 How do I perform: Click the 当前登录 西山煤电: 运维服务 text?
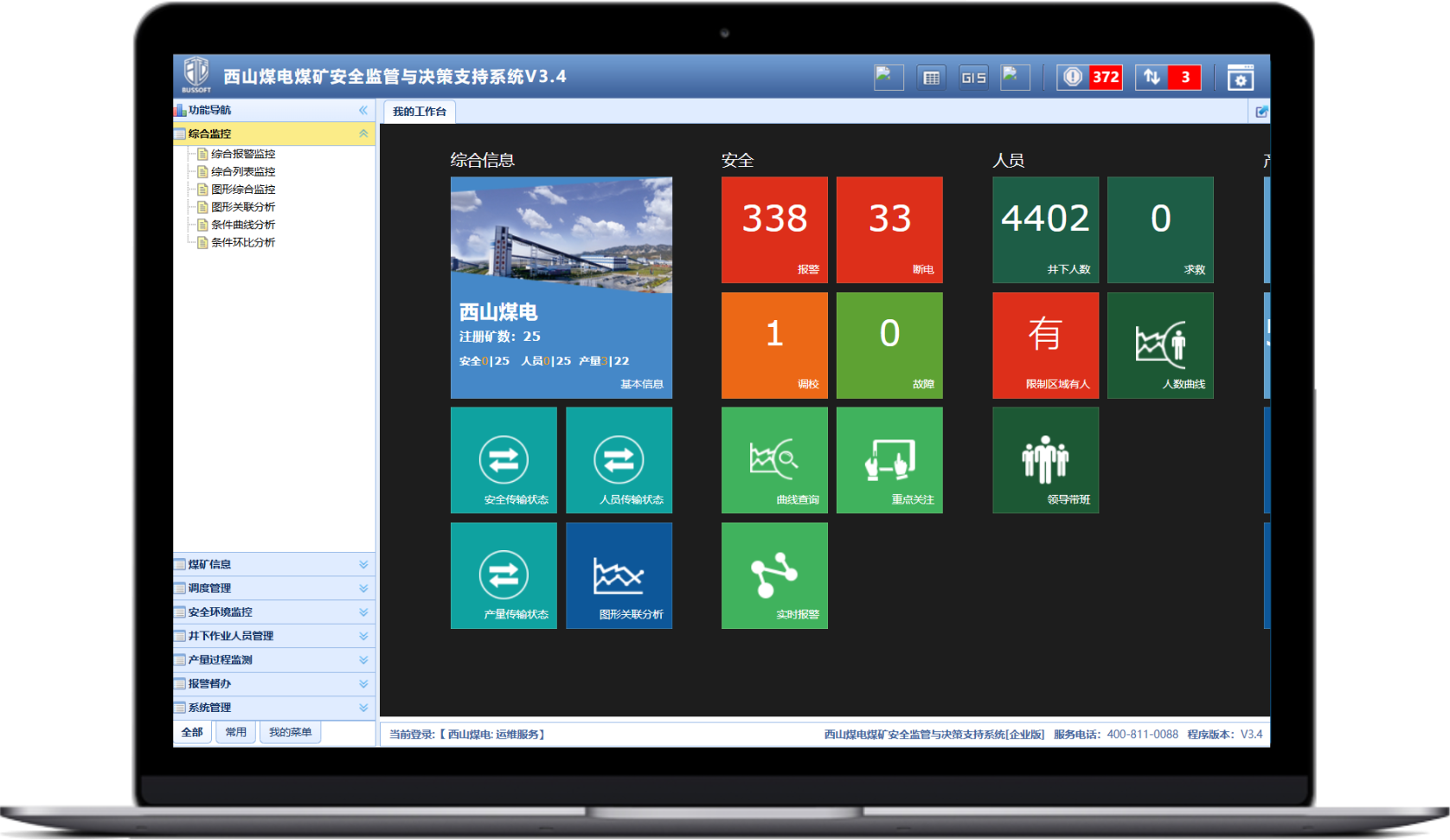(466, 734)
